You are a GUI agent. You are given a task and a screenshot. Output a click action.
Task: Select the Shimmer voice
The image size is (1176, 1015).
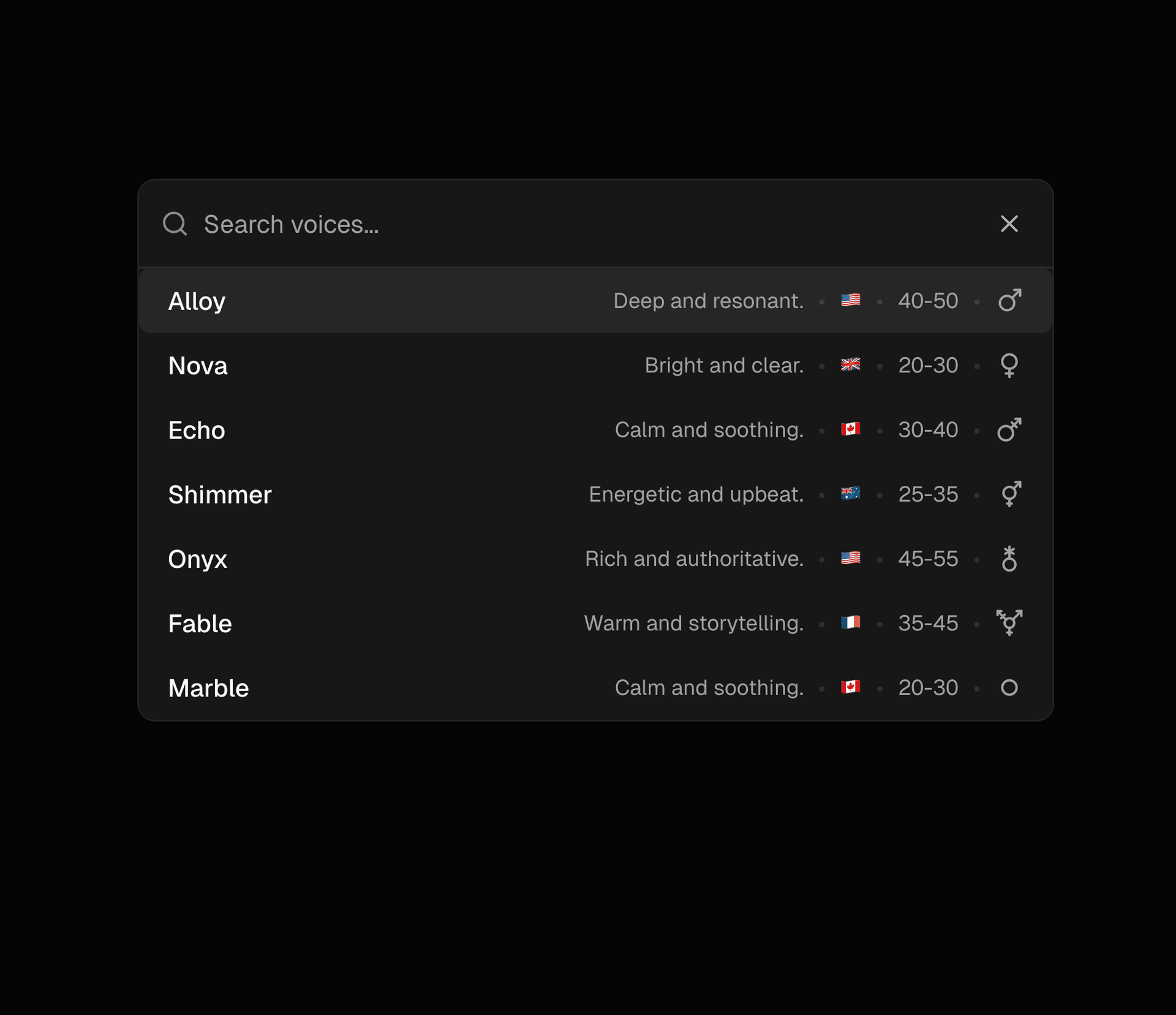(219, 494)
